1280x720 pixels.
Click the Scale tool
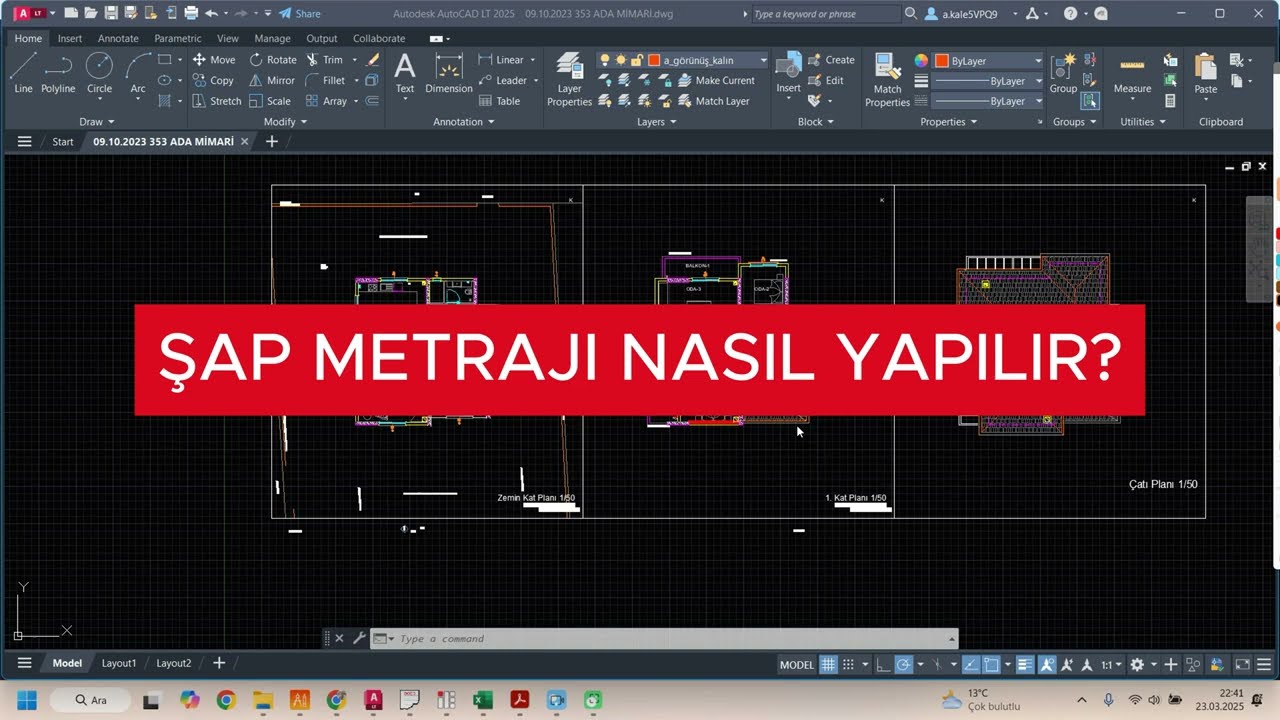pos(270,101)
